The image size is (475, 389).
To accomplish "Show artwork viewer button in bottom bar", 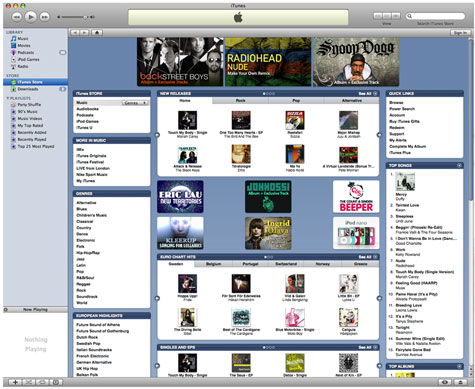I will pos(56,382).
